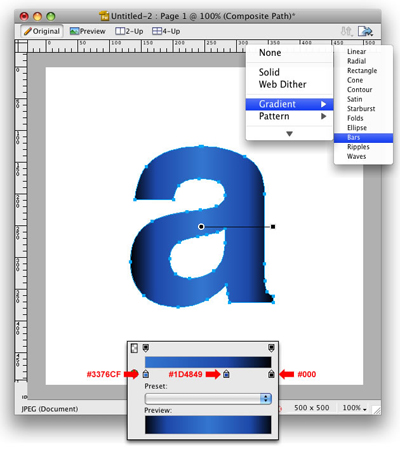Select the square gradient end handle

pyautogui.click(x=273, y=227)
